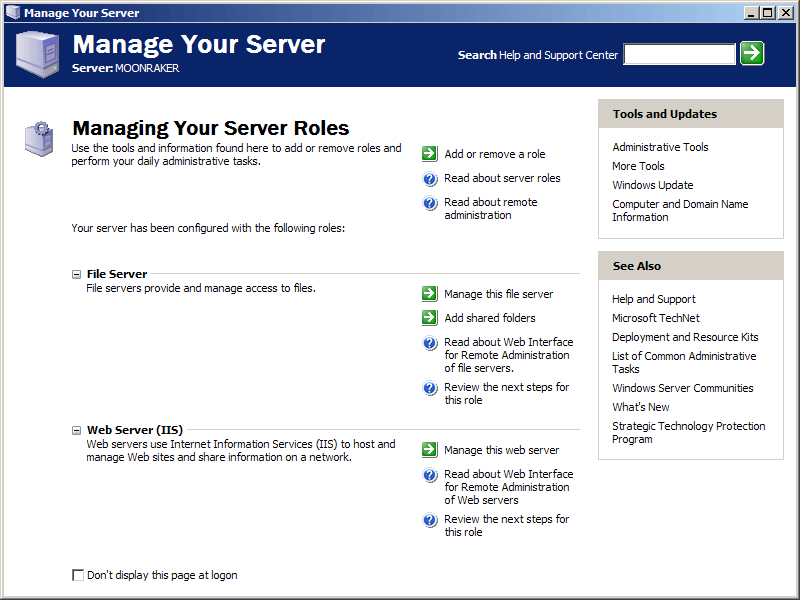Open Microsoft TechNet link
This screenshot has width=800, height=600.
tap(656, 318)
